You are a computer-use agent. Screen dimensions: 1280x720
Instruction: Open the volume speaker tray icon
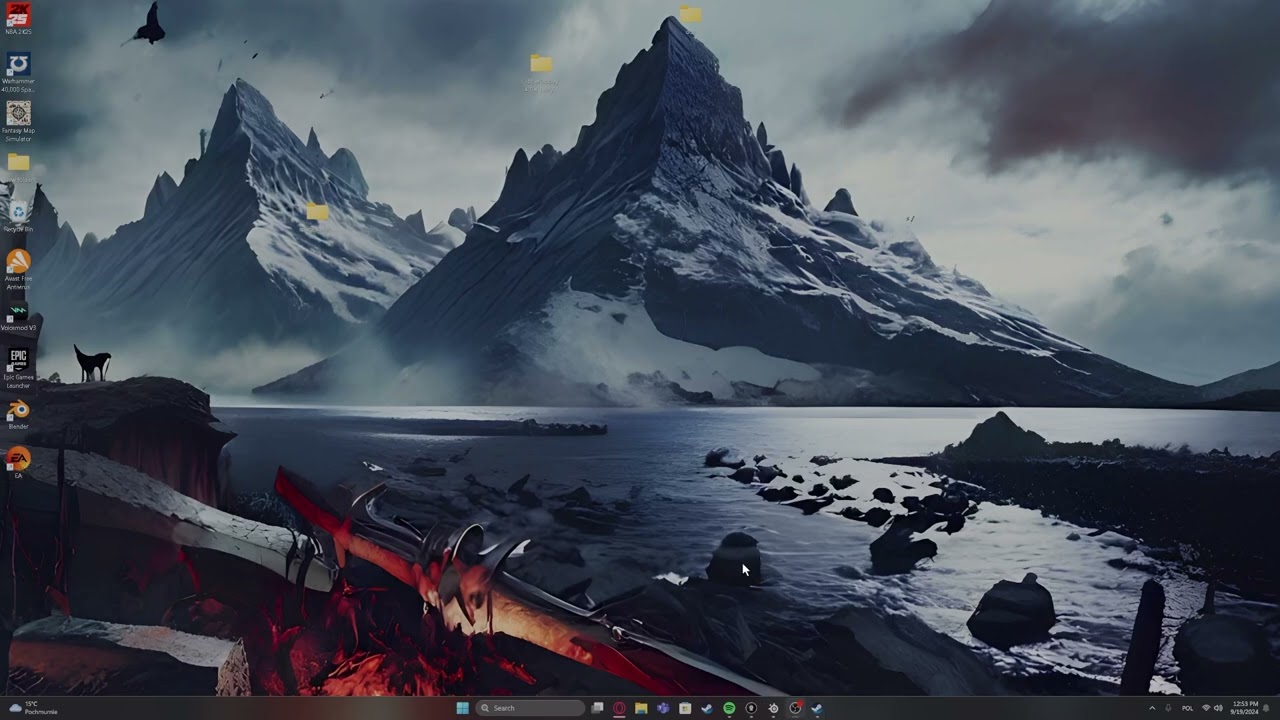[1218, 708]
